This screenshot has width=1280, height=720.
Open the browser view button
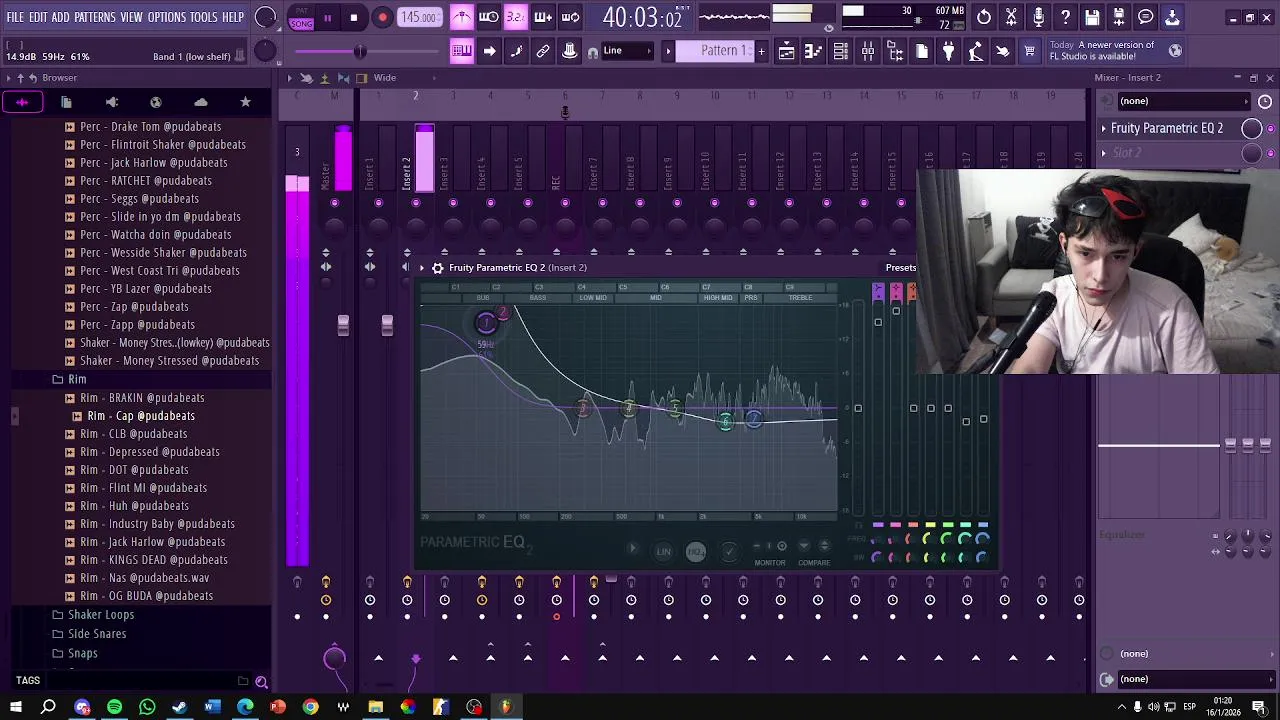pyautogui.click(x=895, y=51)
